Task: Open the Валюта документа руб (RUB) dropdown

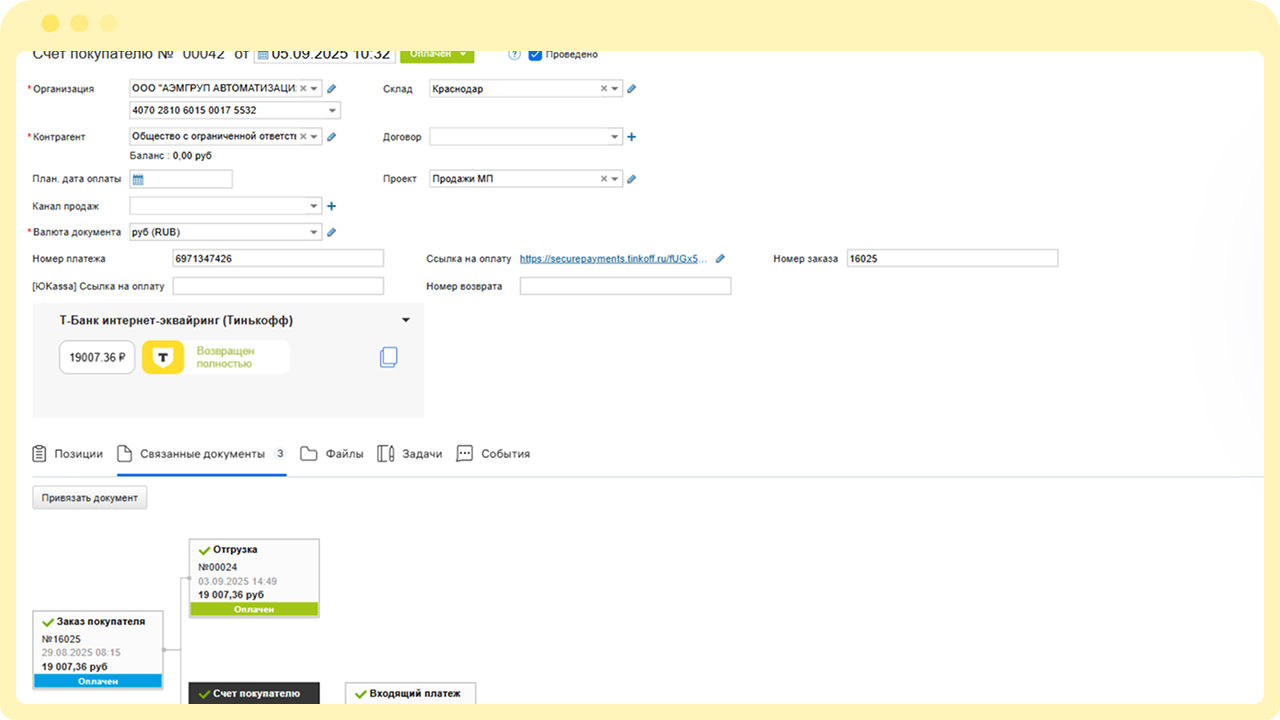Action: [x=315, y=232]
